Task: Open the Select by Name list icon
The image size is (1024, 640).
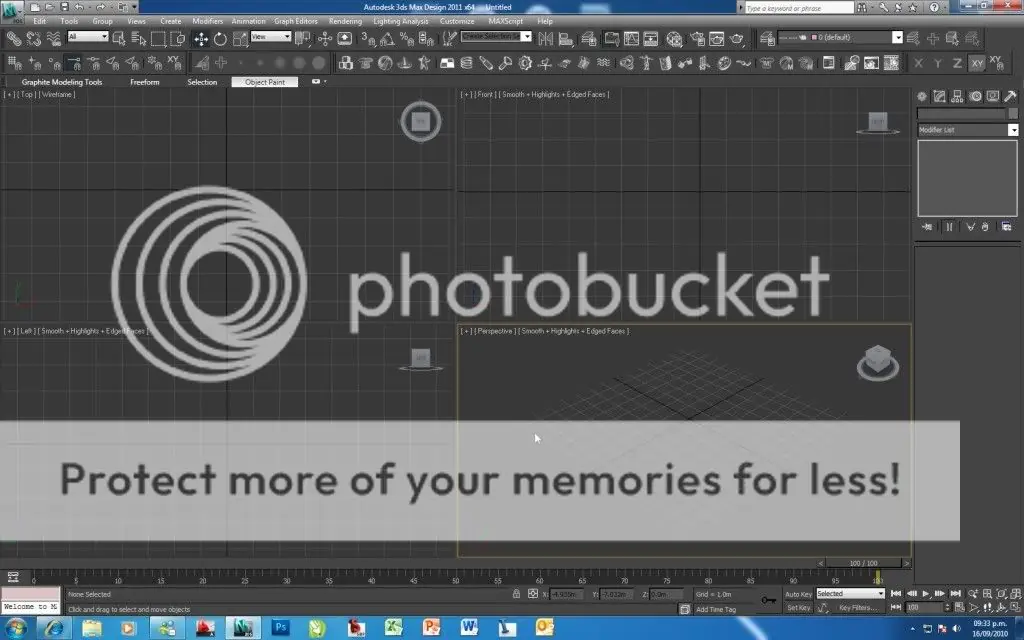Action: point(138,39)
